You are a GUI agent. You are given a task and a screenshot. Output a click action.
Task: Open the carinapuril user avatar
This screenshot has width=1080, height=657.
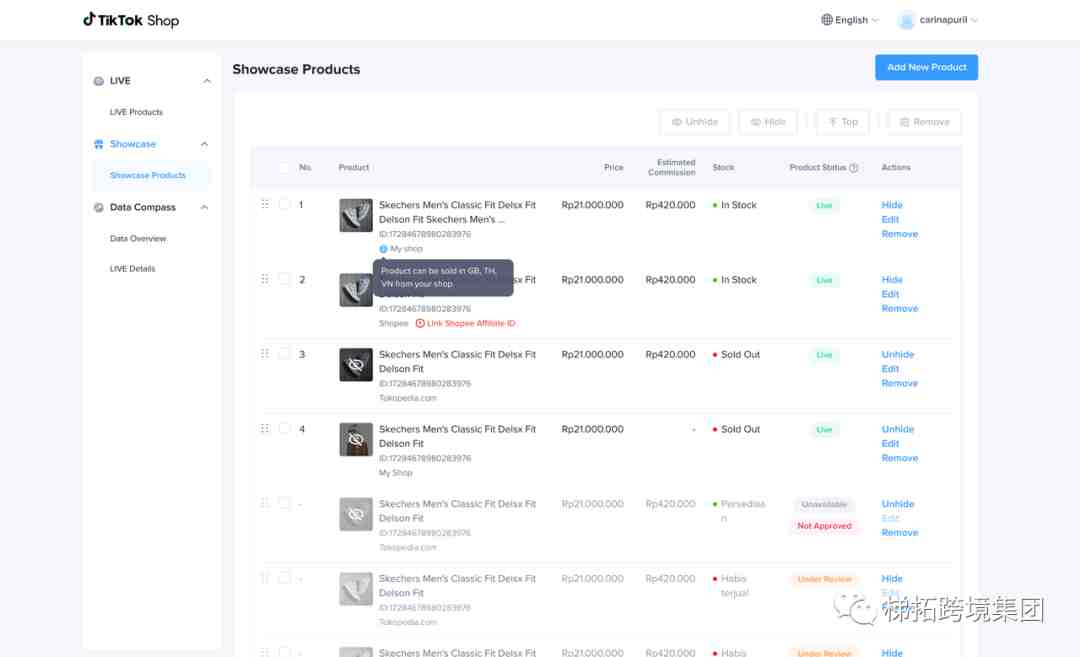906,20
